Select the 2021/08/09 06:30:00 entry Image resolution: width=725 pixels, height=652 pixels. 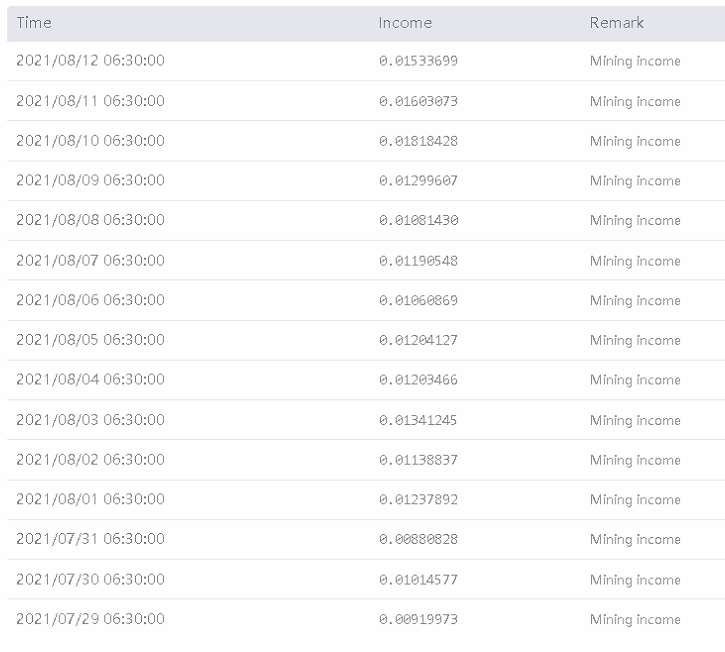[90, 181]
